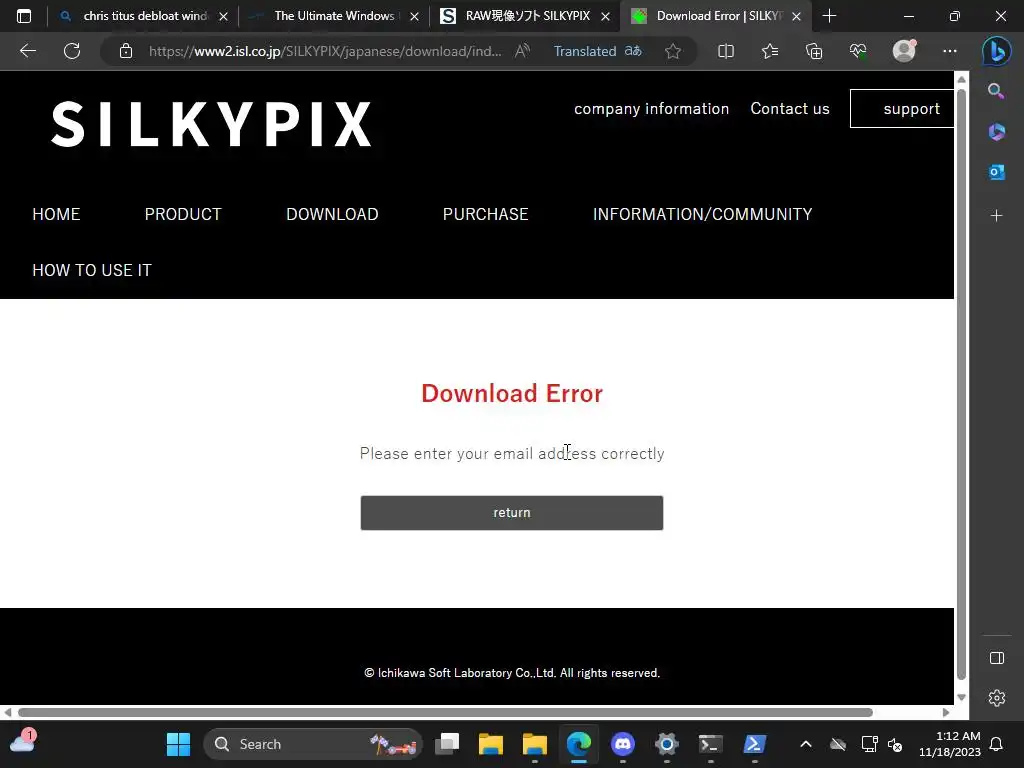Open the Bing Copilot sidebar icon
Screen dimensions: 1024x768
pyautogui.click(x=997, y=51)
